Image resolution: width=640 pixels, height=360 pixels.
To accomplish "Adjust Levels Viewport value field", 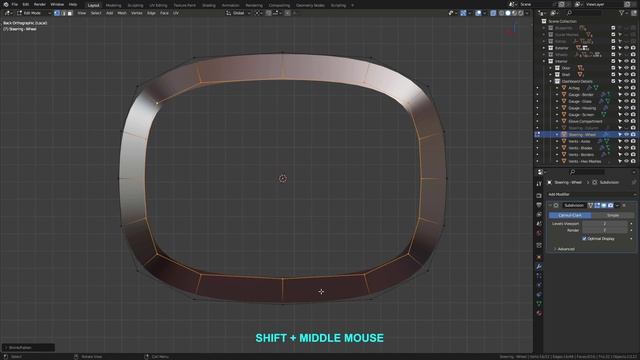I will 605,224.
